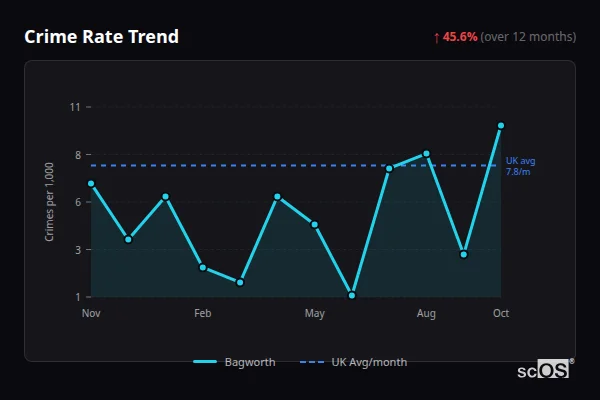Image resolution: width=600 pixels, height=400 pixels.
Task: Select the January data point
Action: coord(165,197)
